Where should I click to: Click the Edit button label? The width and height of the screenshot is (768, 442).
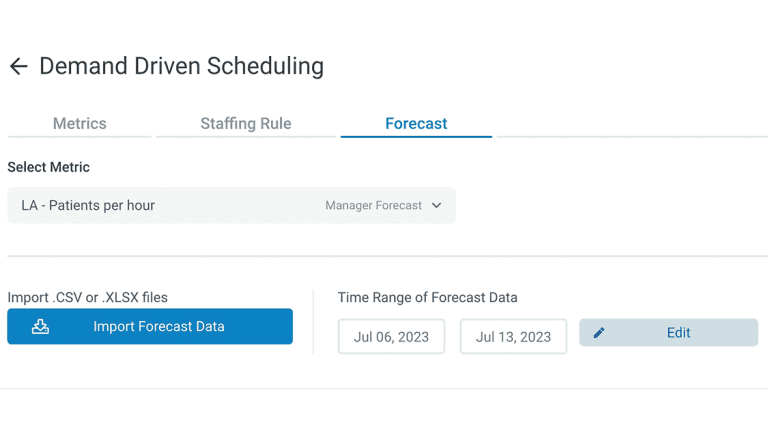point(678,333)
